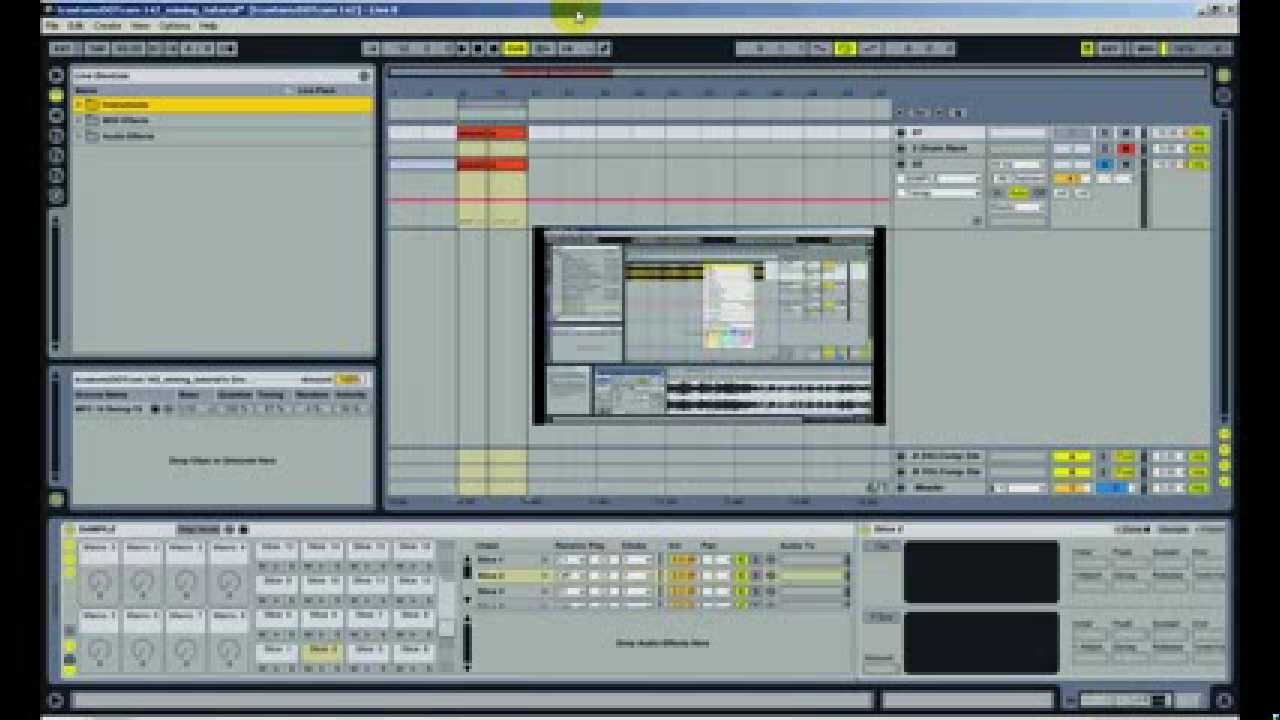The width and height of the screenshot is (1280, 720).
Task: Toggle return track A yellow activator
Action: pyautogui.click(x=1070, y=456)
